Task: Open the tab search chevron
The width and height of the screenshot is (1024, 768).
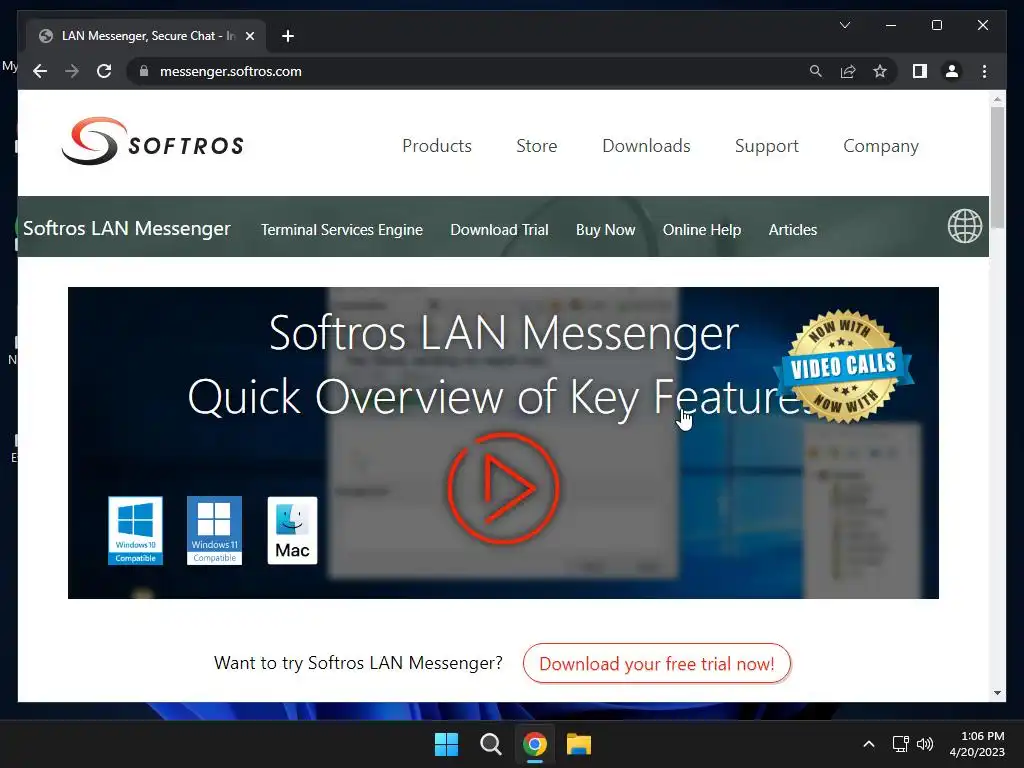Action: pyautogui.click(x=844, y=25)
